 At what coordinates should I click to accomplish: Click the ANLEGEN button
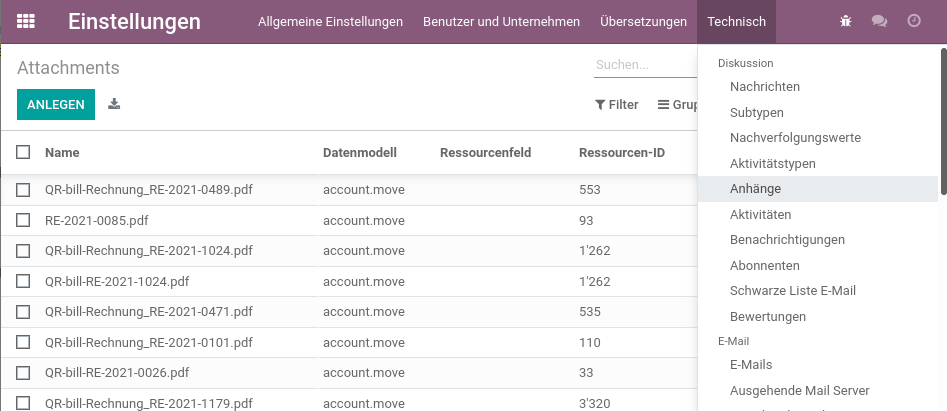pyautogui.click(x=56, y=104)
